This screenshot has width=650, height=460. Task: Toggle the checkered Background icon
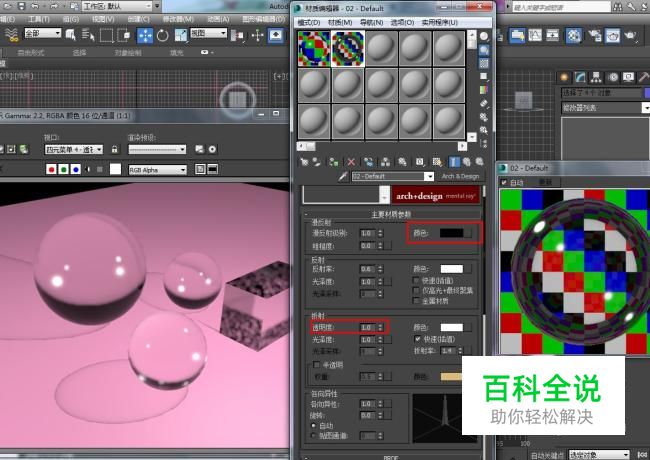pos(484,63)
